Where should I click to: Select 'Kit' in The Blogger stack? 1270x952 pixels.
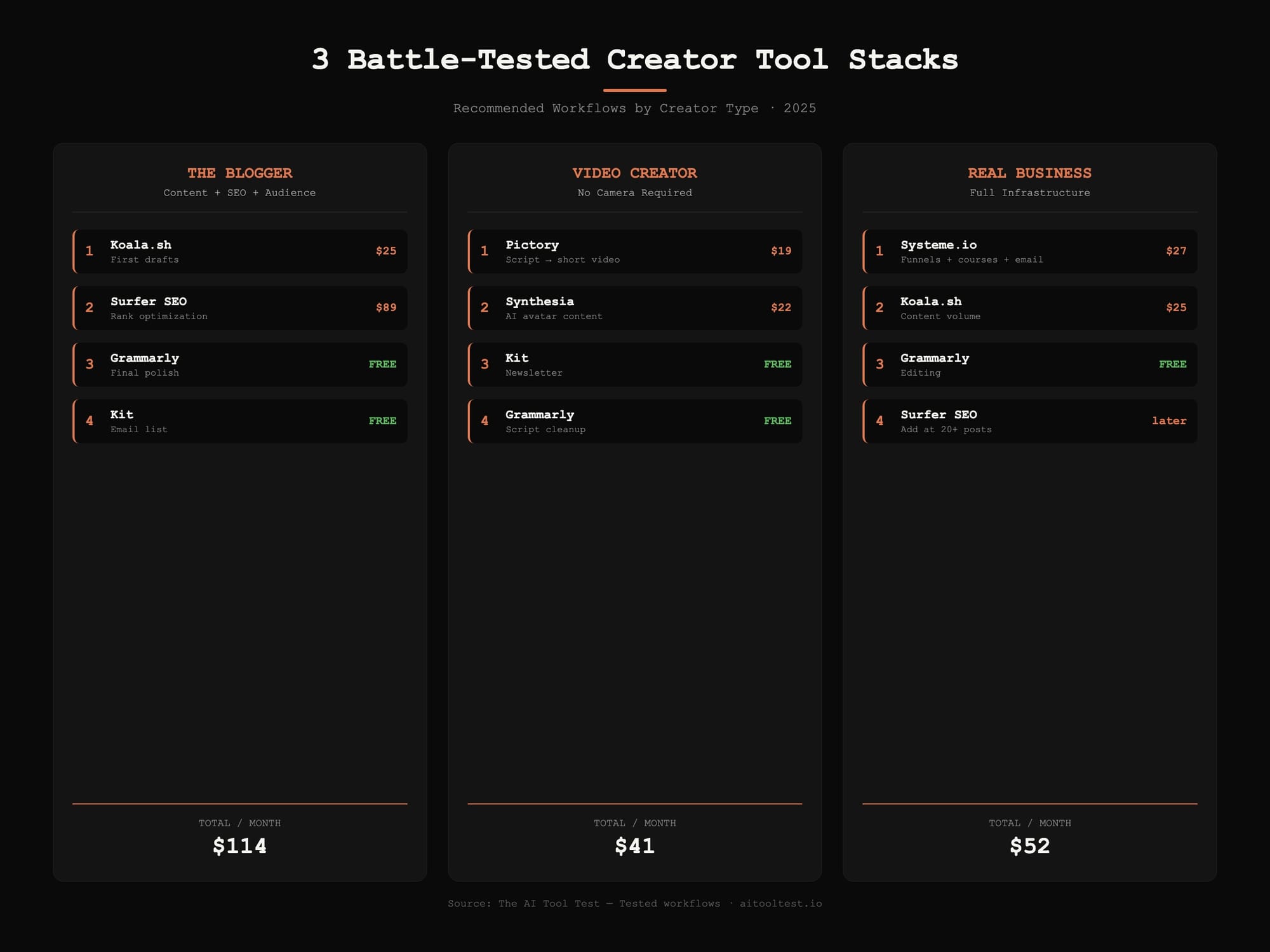(x=122, y=414)
